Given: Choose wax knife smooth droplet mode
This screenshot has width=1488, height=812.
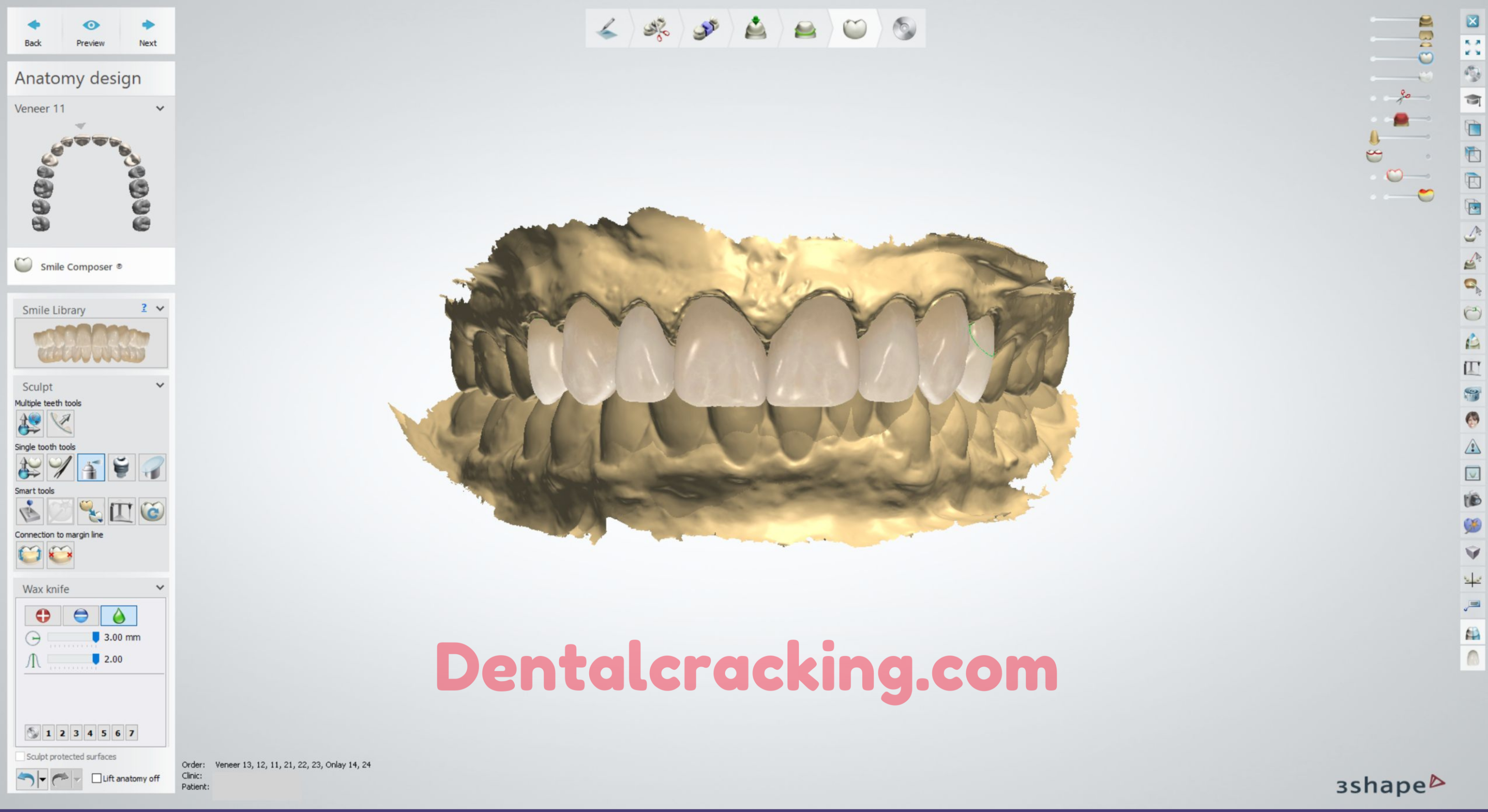Looking at the screenshot, I should (x=119, y=615).
